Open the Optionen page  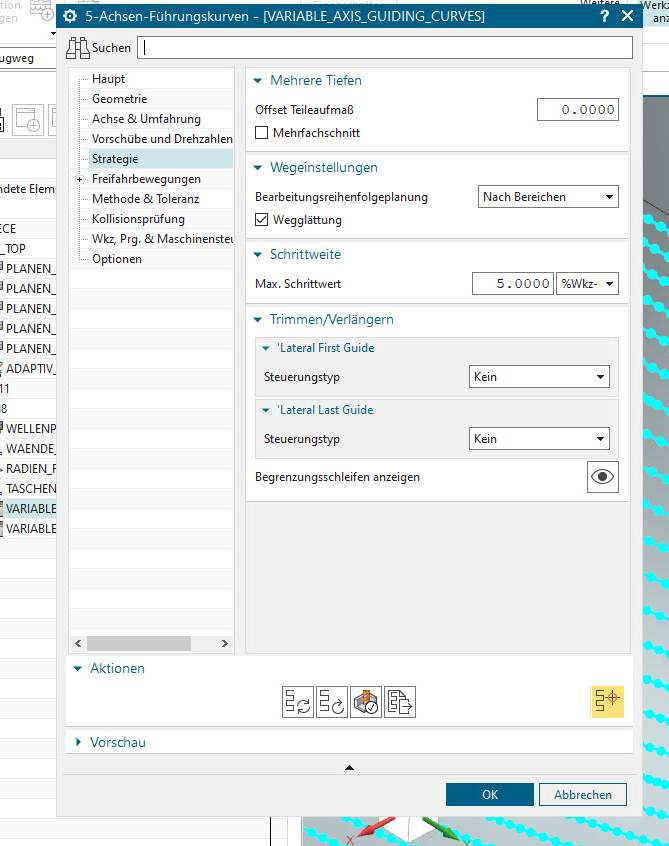tap(117, 259)
